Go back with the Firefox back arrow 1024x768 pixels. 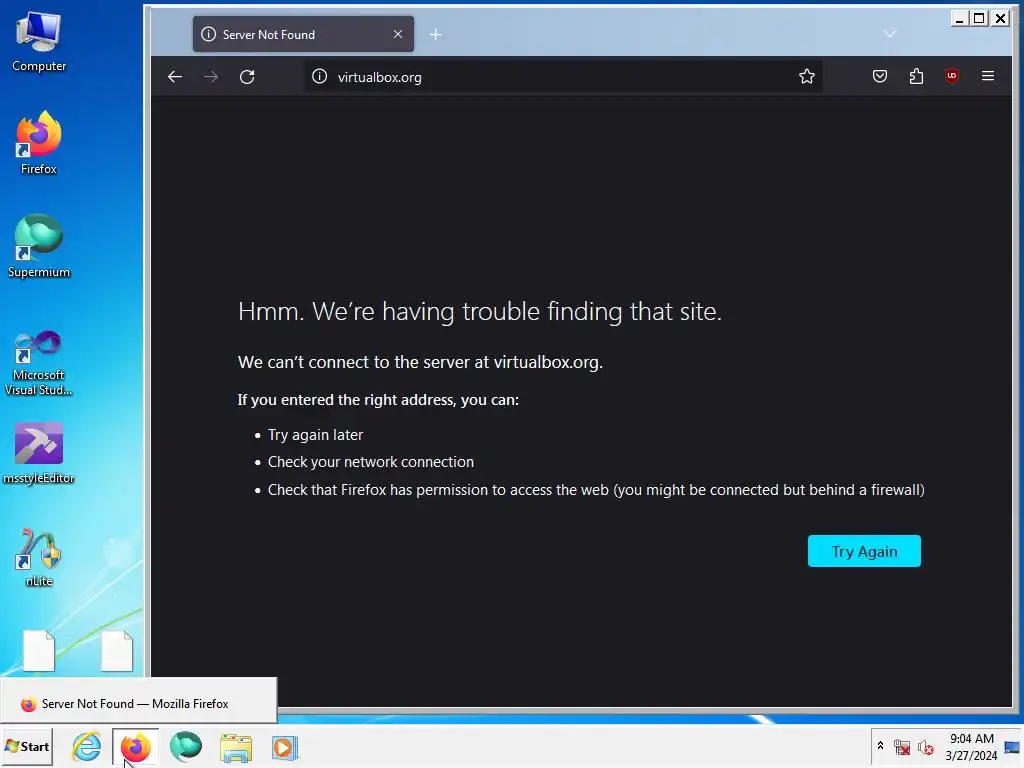(174, 77)
